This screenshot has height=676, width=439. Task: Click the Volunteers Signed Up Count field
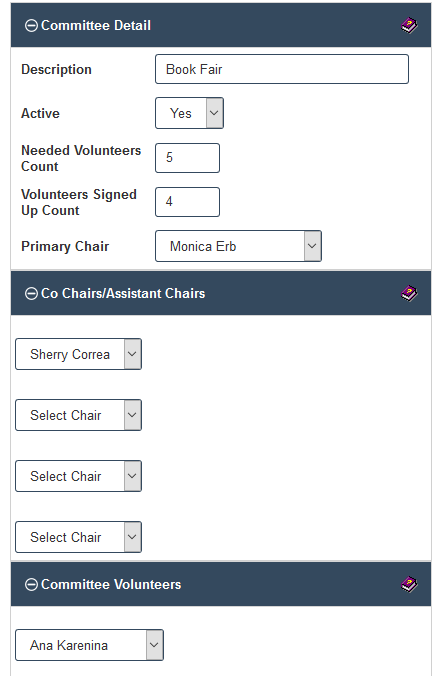[x=188, y=202]
